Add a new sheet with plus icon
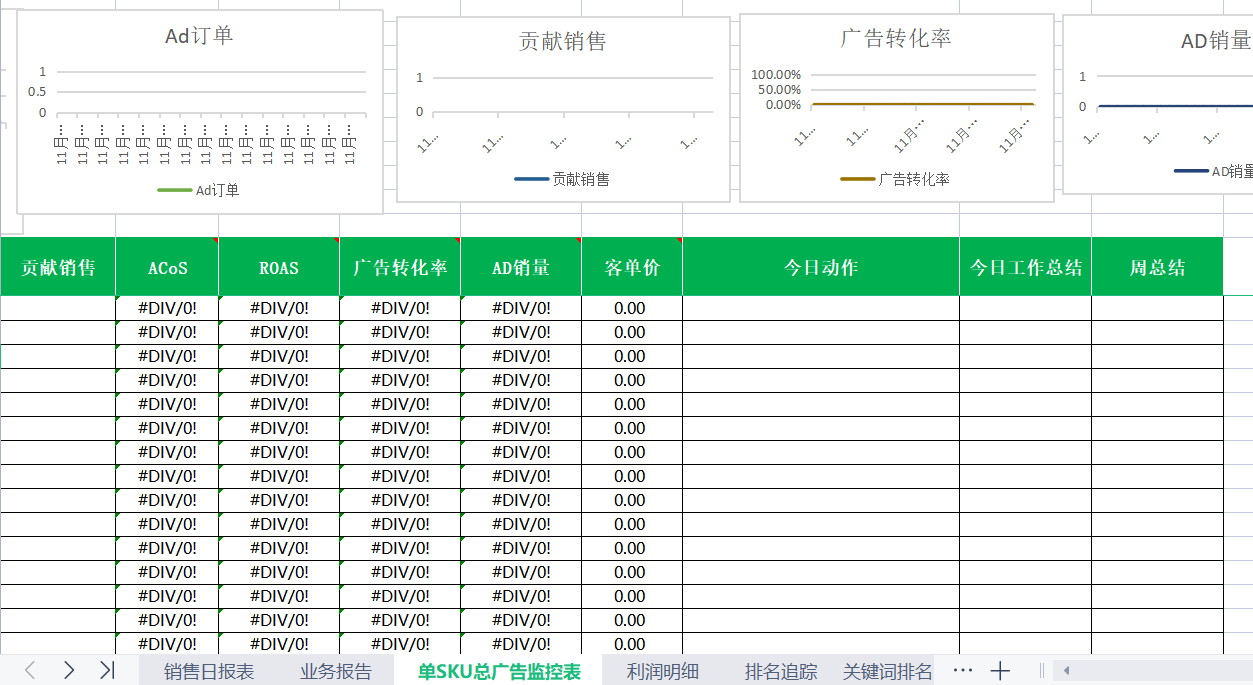Screen dimensions: 1253x685 pyautogui.click(x=1000, y=671)
